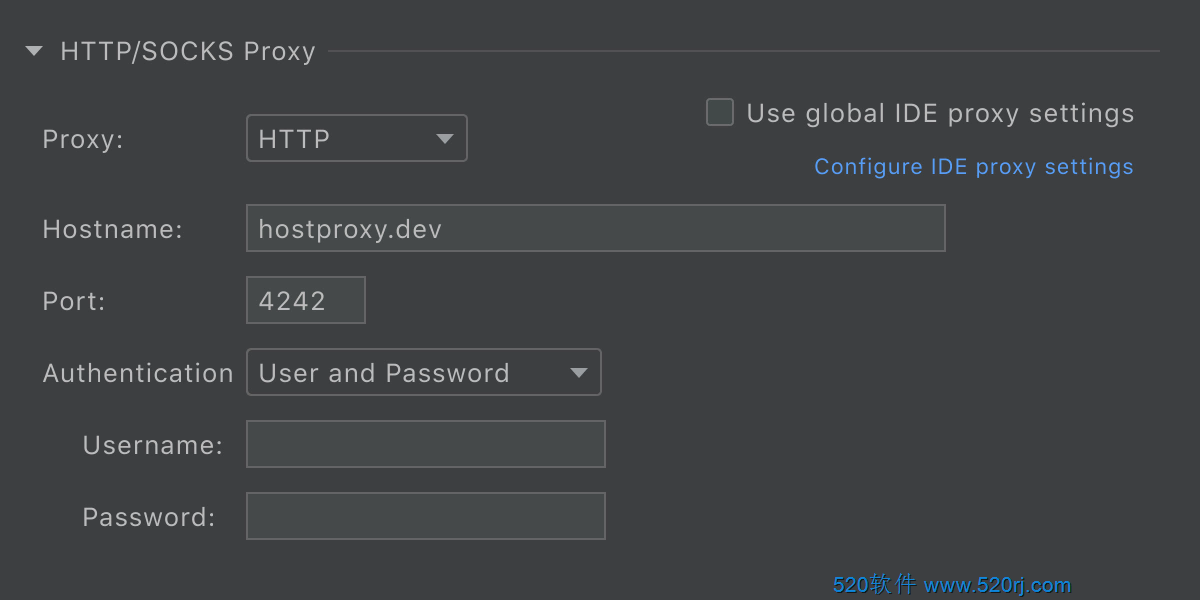This screenshot has height=600, width=1200.
Task: Click the HTTP/SOCKS Proxy section title
Action: (x=188, y=51)
